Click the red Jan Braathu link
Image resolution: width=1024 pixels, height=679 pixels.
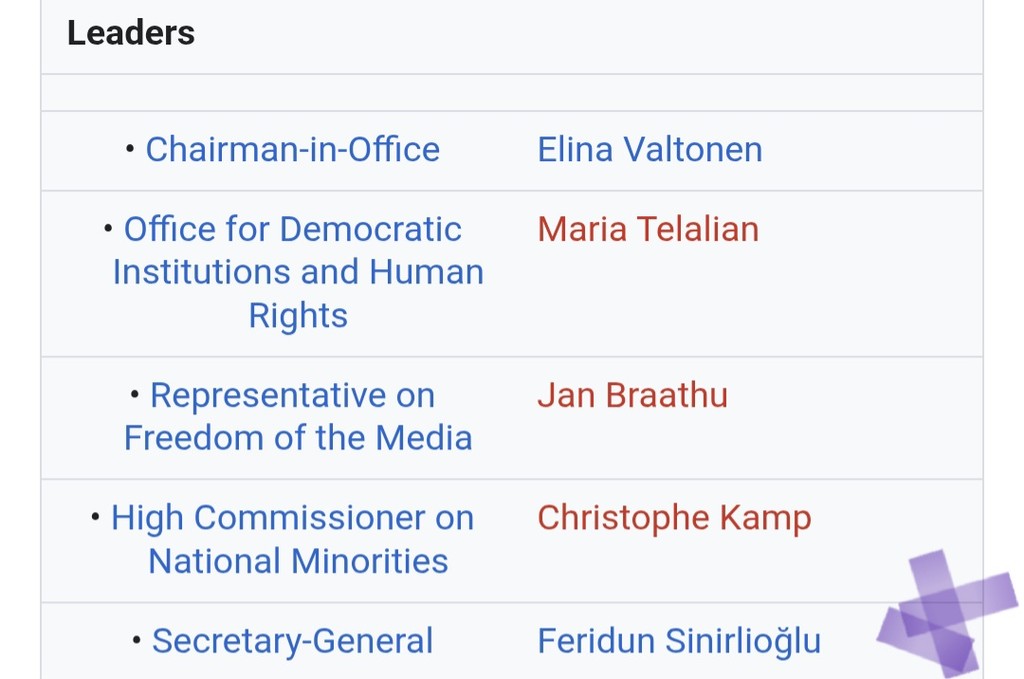632,395
